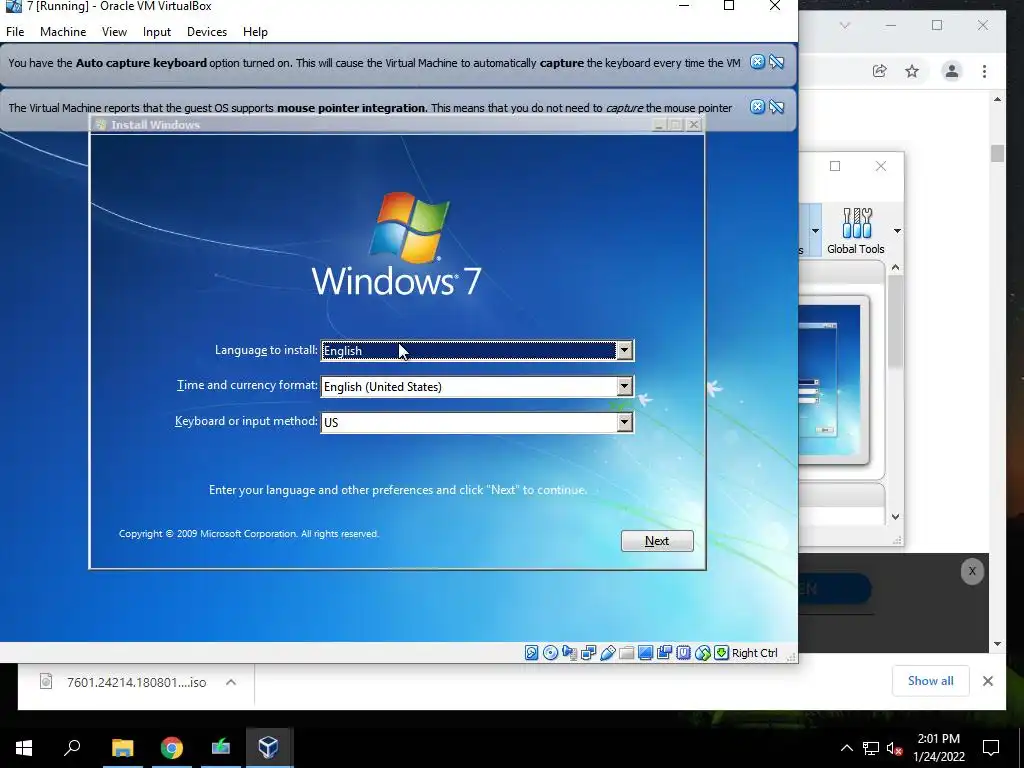
Task: Click the VM preview thumbnail in Manager
Action: coord(833,380)
